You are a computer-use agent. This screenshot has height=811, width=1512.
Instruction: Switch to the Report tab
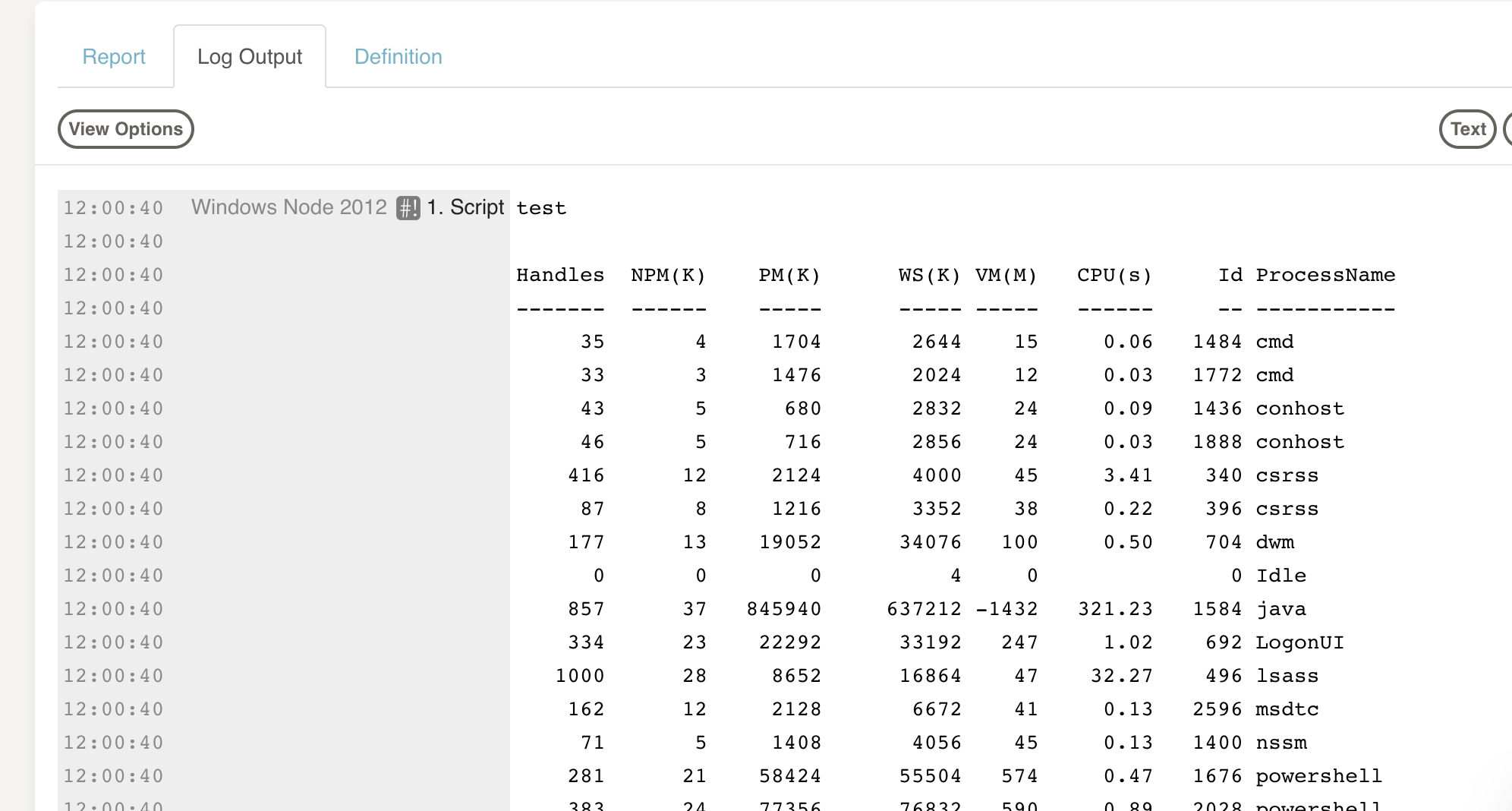(115, 56)
